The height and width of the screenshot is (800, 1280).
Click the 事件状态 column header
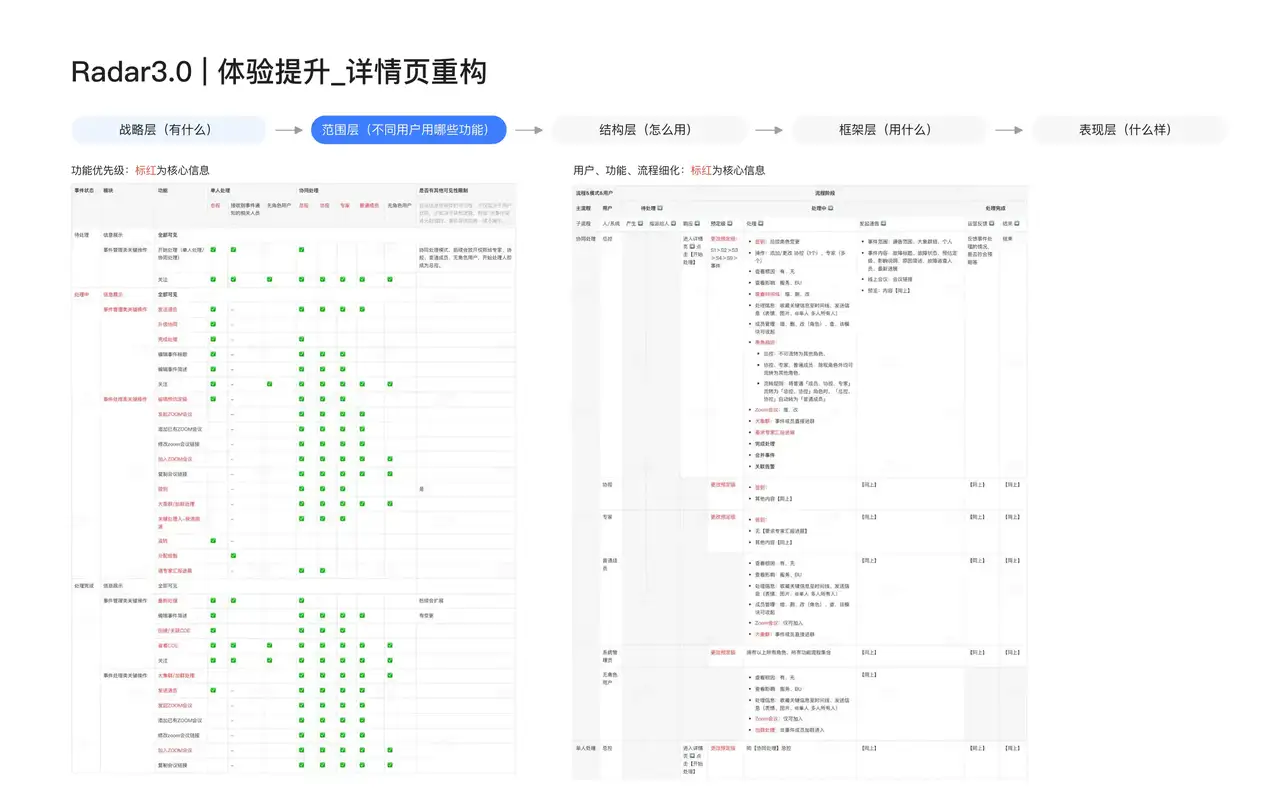[84, 190]
